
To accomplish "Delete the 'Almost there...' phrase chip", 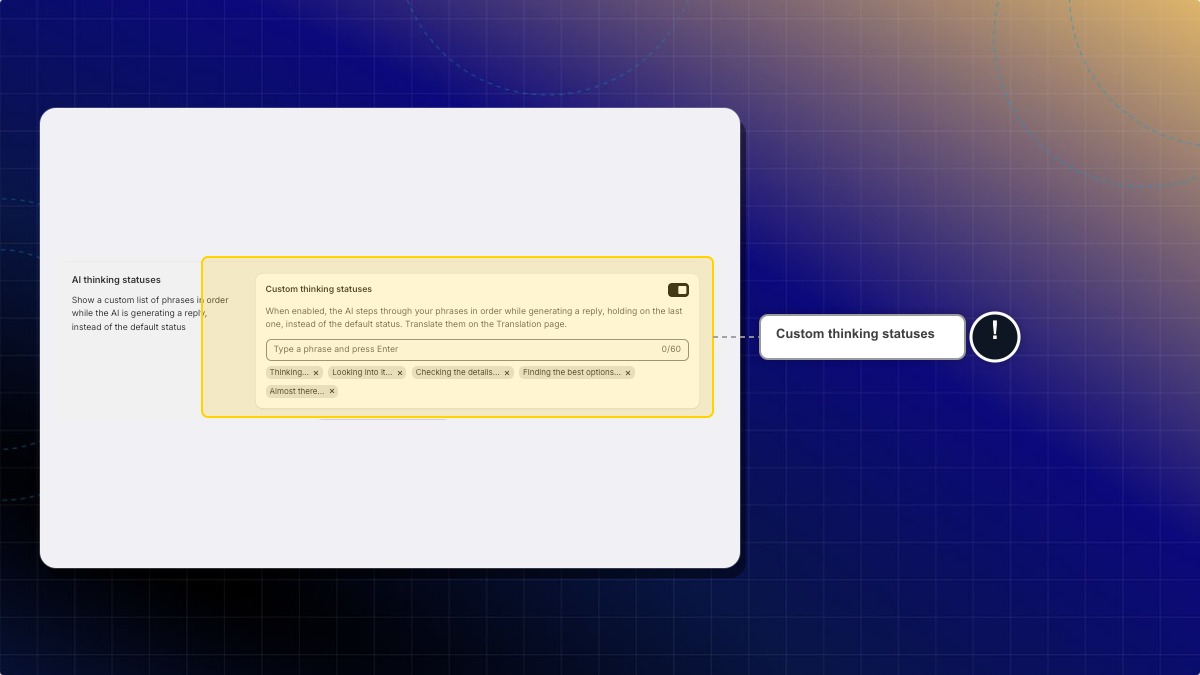I will click(x=332, y=392).
